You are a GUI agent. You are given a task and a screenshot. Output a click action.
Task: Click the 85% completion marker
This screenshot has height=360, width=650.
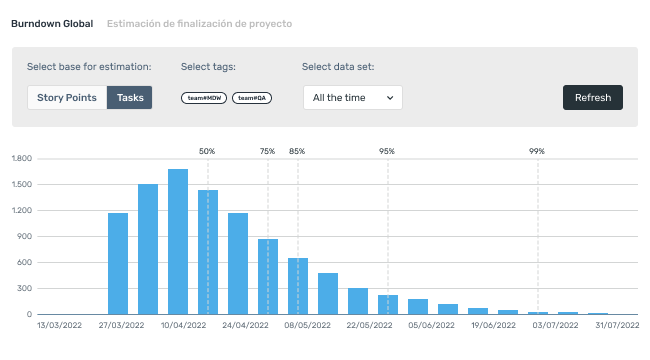[297, 151]
